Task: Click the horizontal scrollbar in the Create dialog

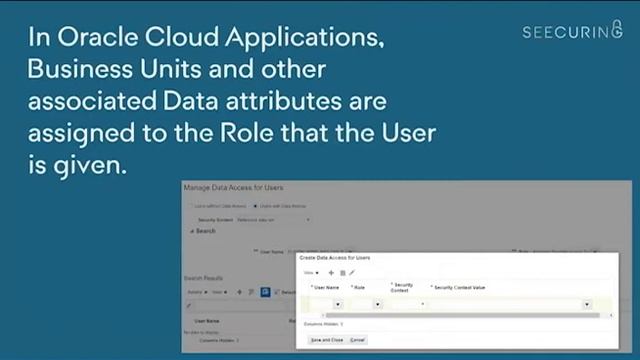Action: pos(462,315)
